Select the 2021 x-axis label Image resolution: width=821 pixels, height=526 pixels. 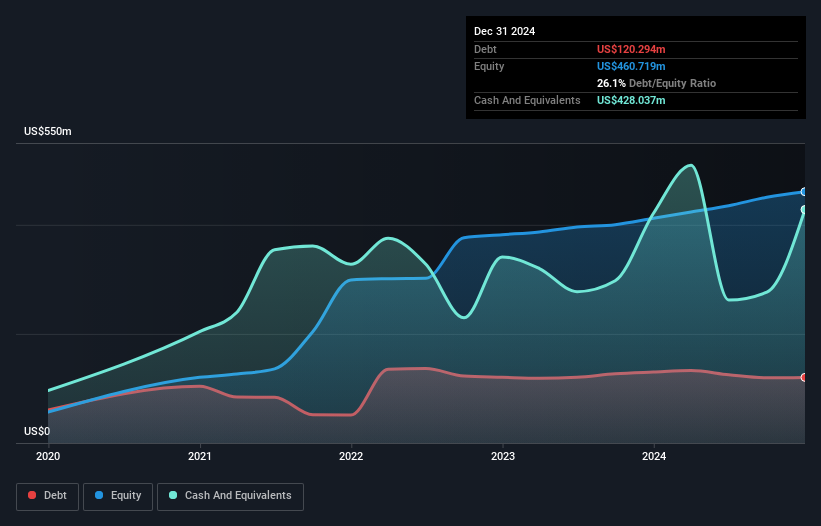click(x=199, y=456)
